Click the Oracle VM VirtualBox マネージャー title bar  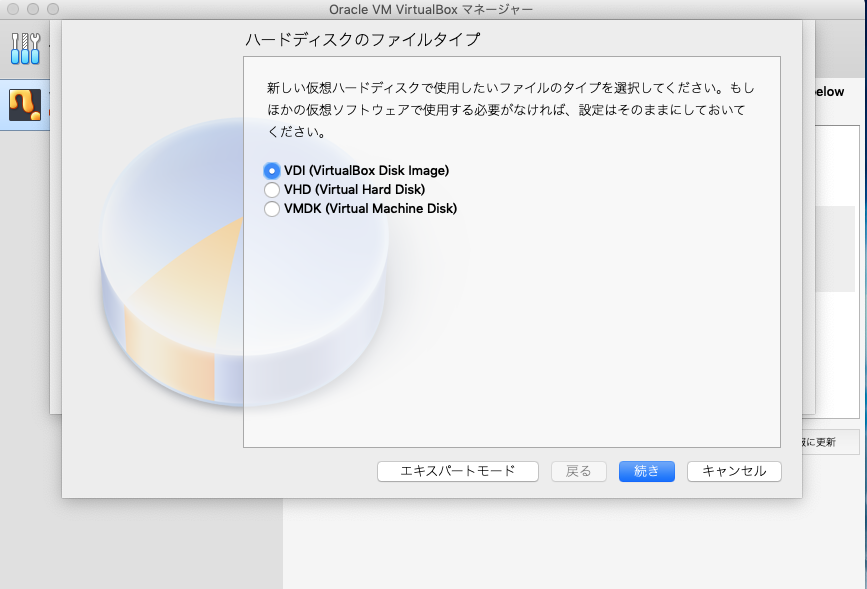click(433, 9)
